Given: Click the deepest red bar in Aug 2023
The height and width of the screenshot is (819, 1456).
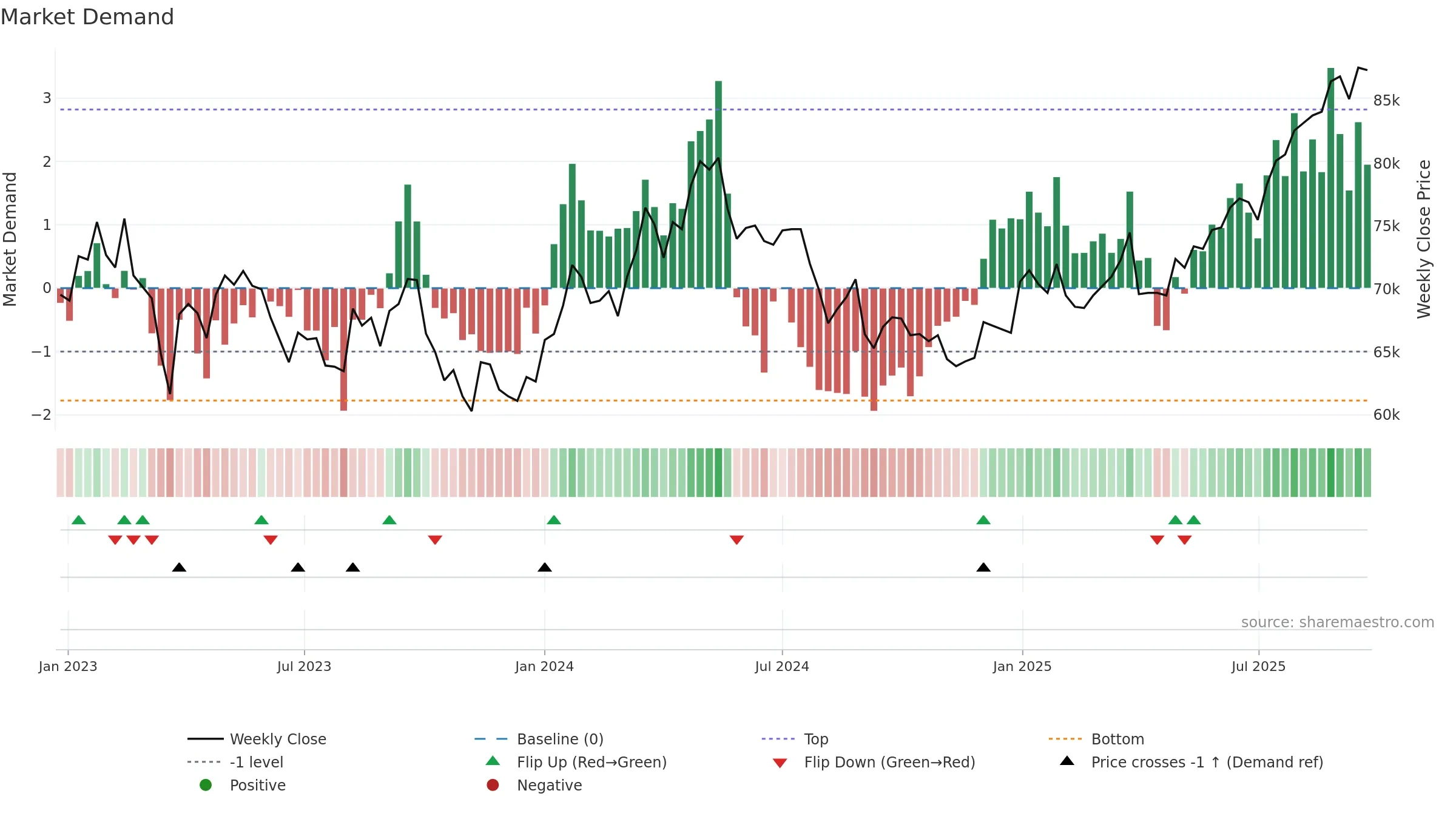Looking at the screenshot, I should [343, 349].
